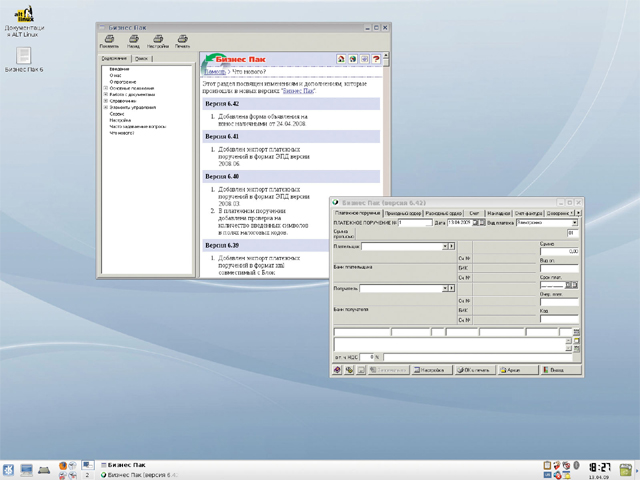Open the ALT Linux documentation desktop icon
640x480 pixels.
pos(24,21)
